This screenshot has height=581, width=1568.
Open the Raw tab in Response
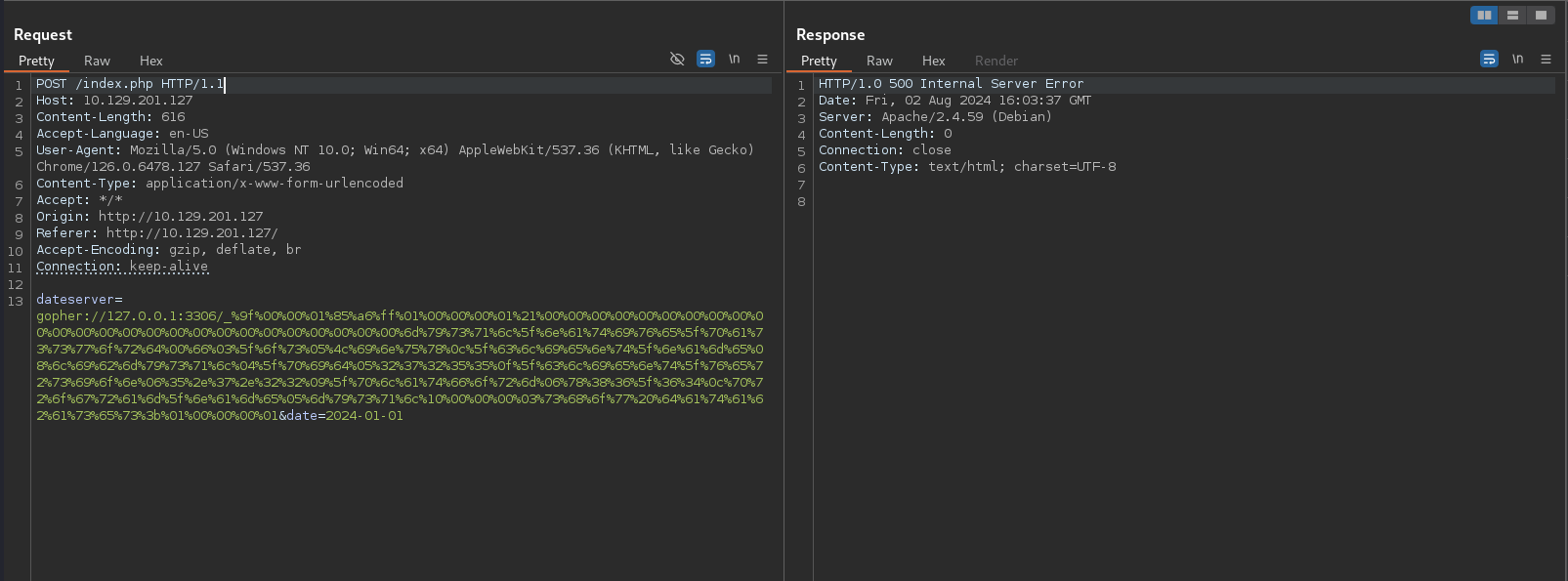[879, 61]
